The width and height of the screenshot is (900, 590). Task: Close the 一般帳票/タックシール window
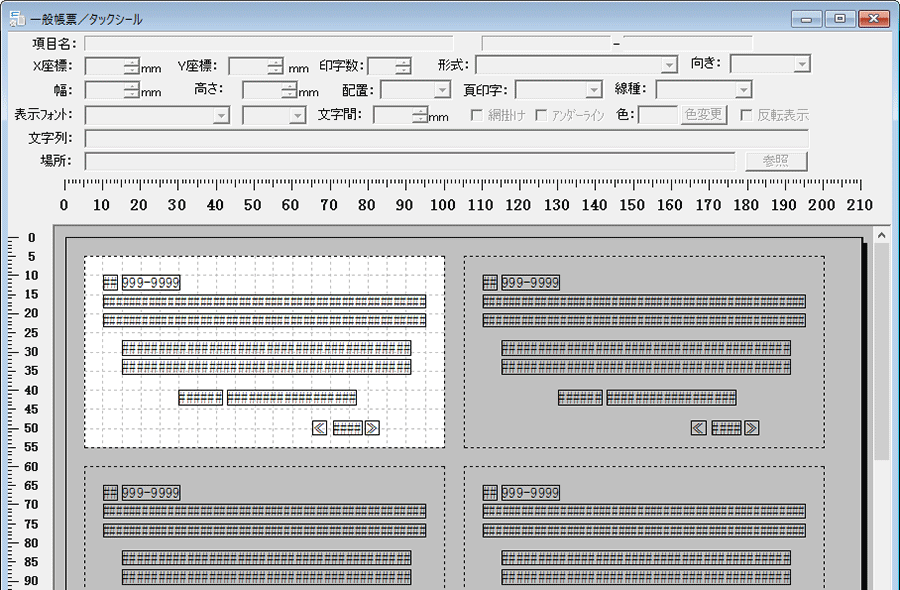point(874,19)
